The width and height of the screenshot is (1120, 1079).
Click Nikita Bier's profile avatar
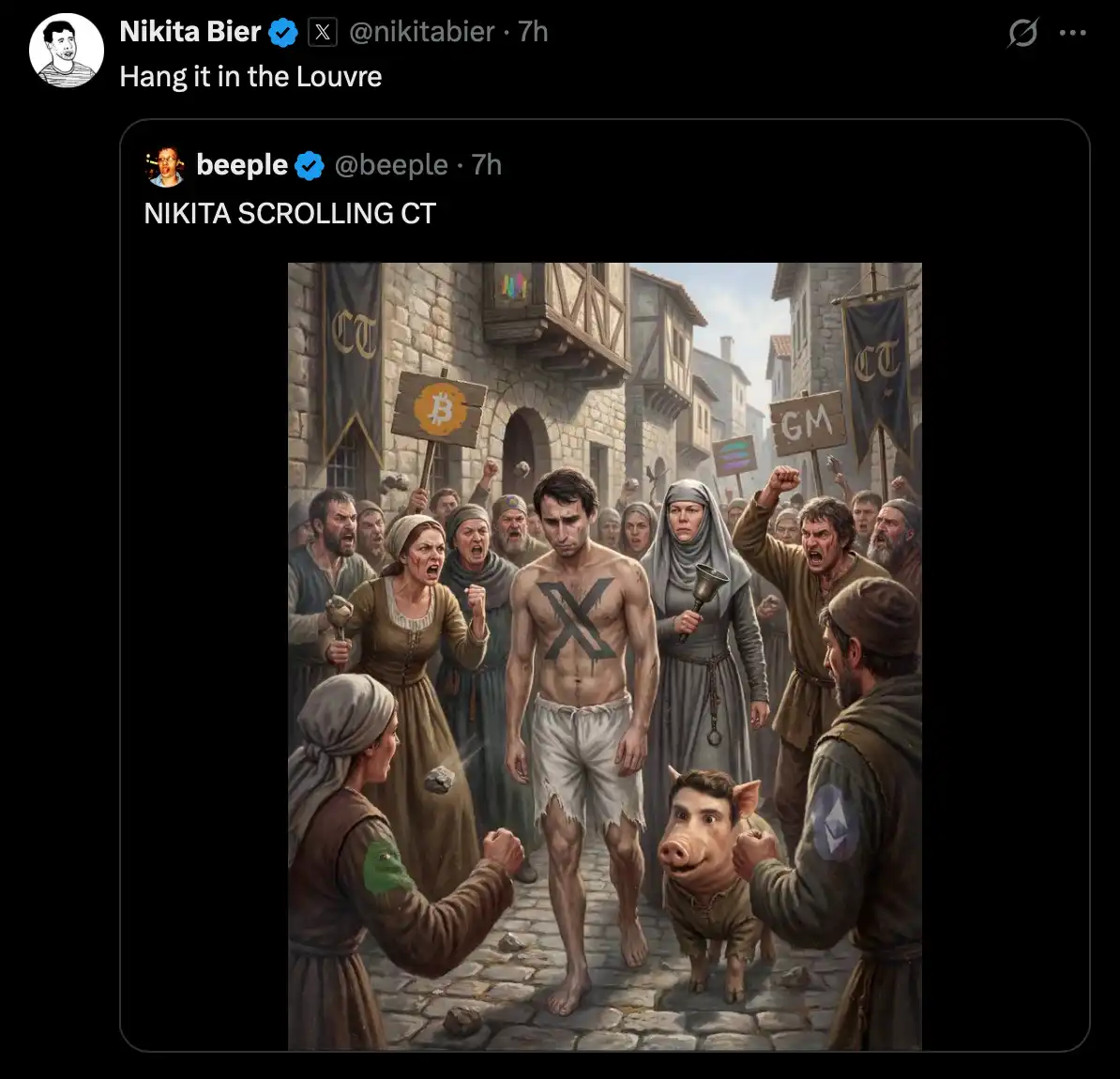66,52
